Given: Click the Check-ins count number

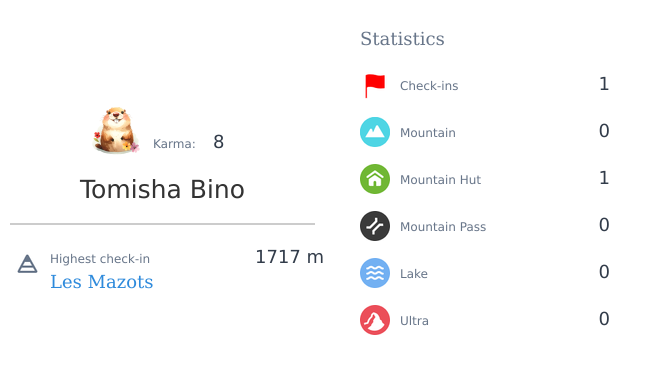Looking at the screenshot, I should click(604, 84).
